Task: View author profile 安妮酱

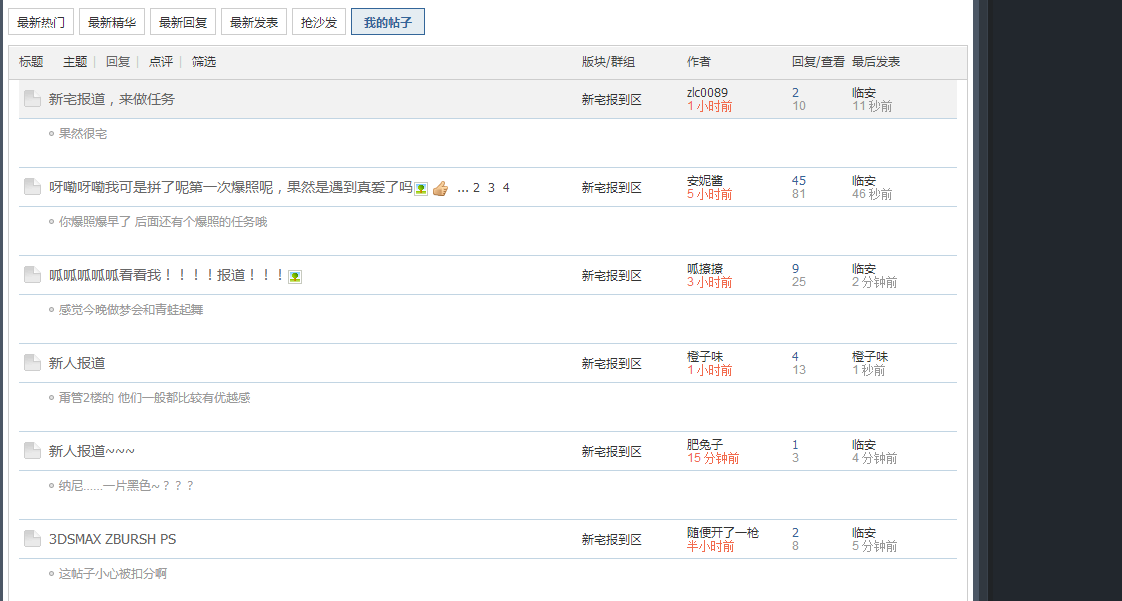Action: point(705,181)
